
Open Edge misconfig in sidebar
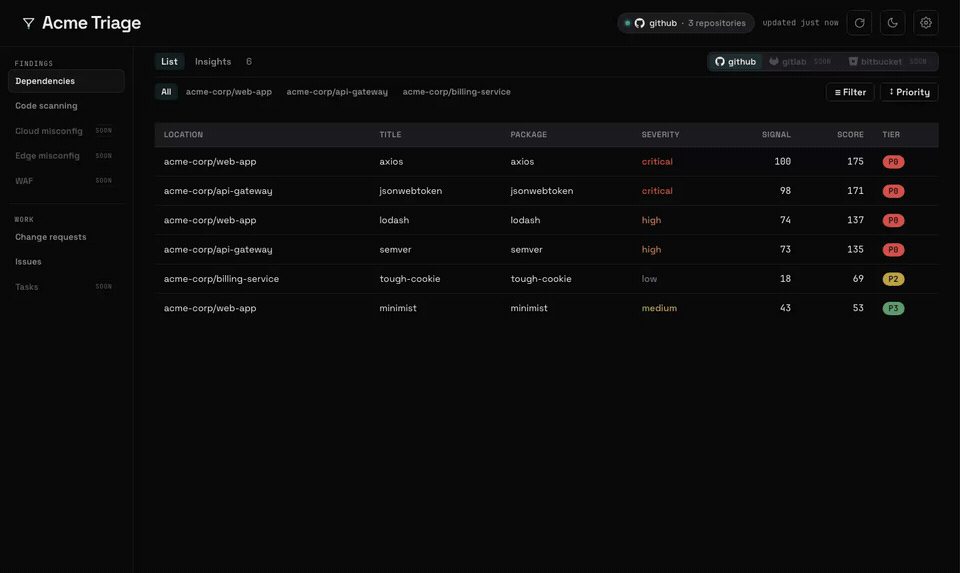(x=66, y=156)
